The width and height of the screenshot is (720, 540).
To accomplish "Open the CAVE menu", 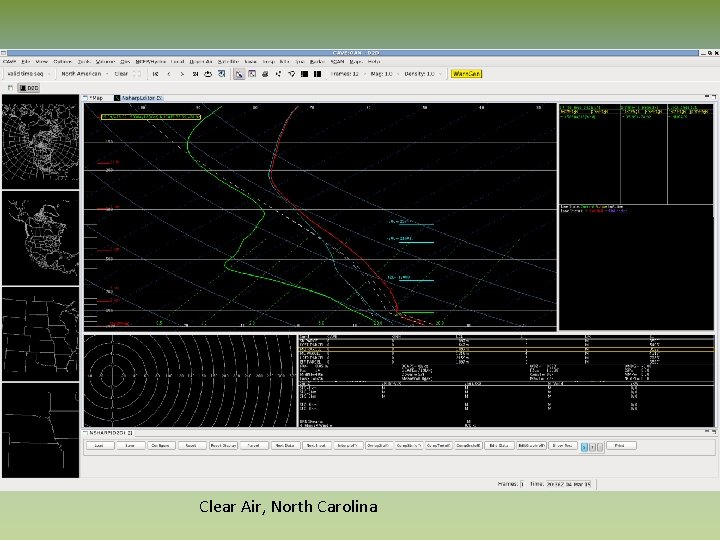I will coord(10,62).
